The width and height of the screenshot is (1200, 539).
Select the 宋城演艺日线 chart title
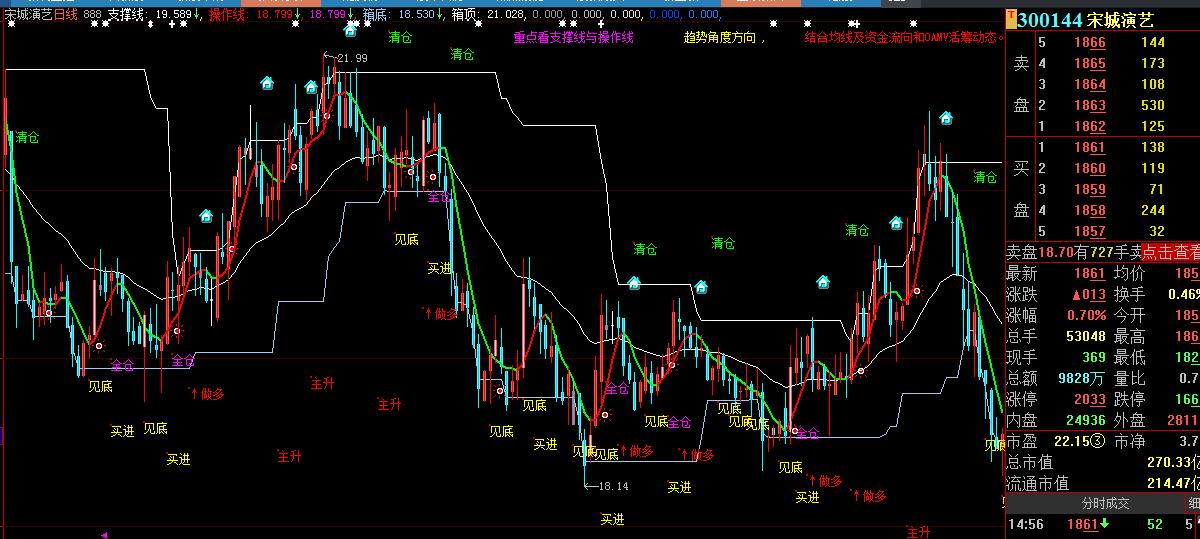[39, 14]
